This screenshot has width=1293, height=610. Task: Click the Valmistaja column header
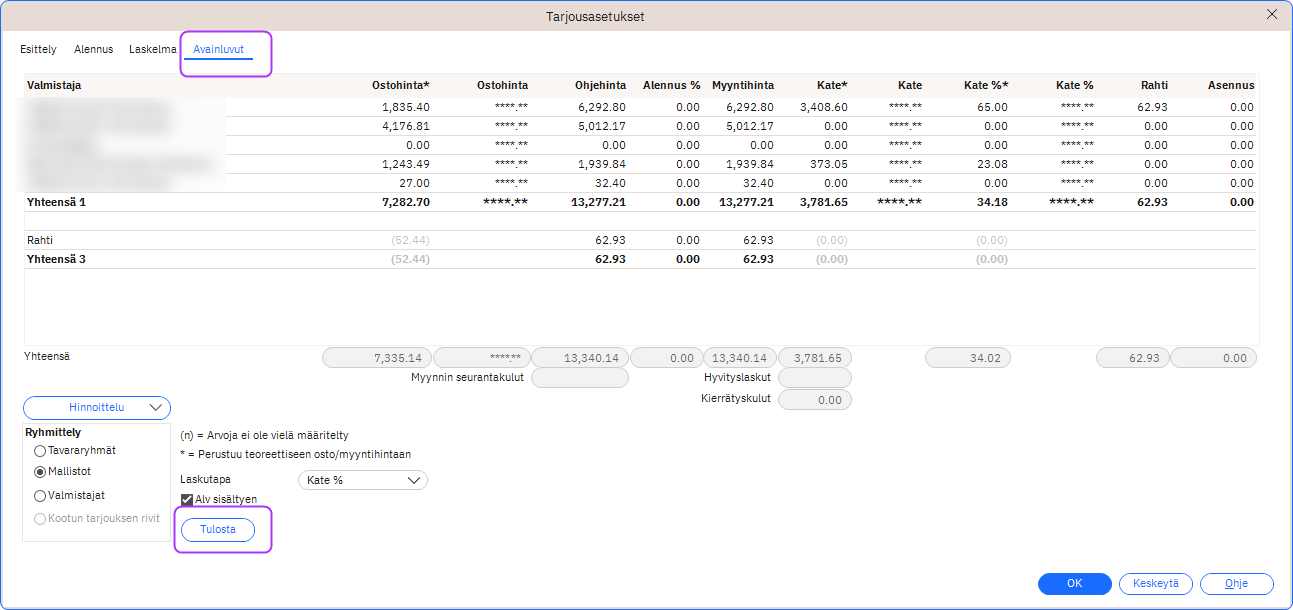coord(54,86)
